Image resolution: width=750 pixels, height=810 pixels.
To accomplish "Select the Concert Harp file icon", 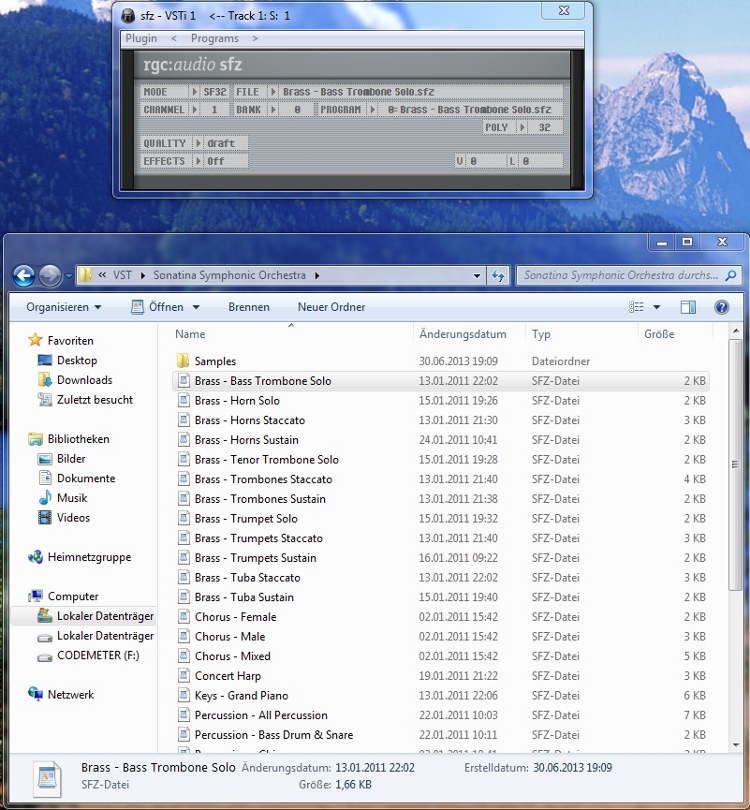I will 183,675.
